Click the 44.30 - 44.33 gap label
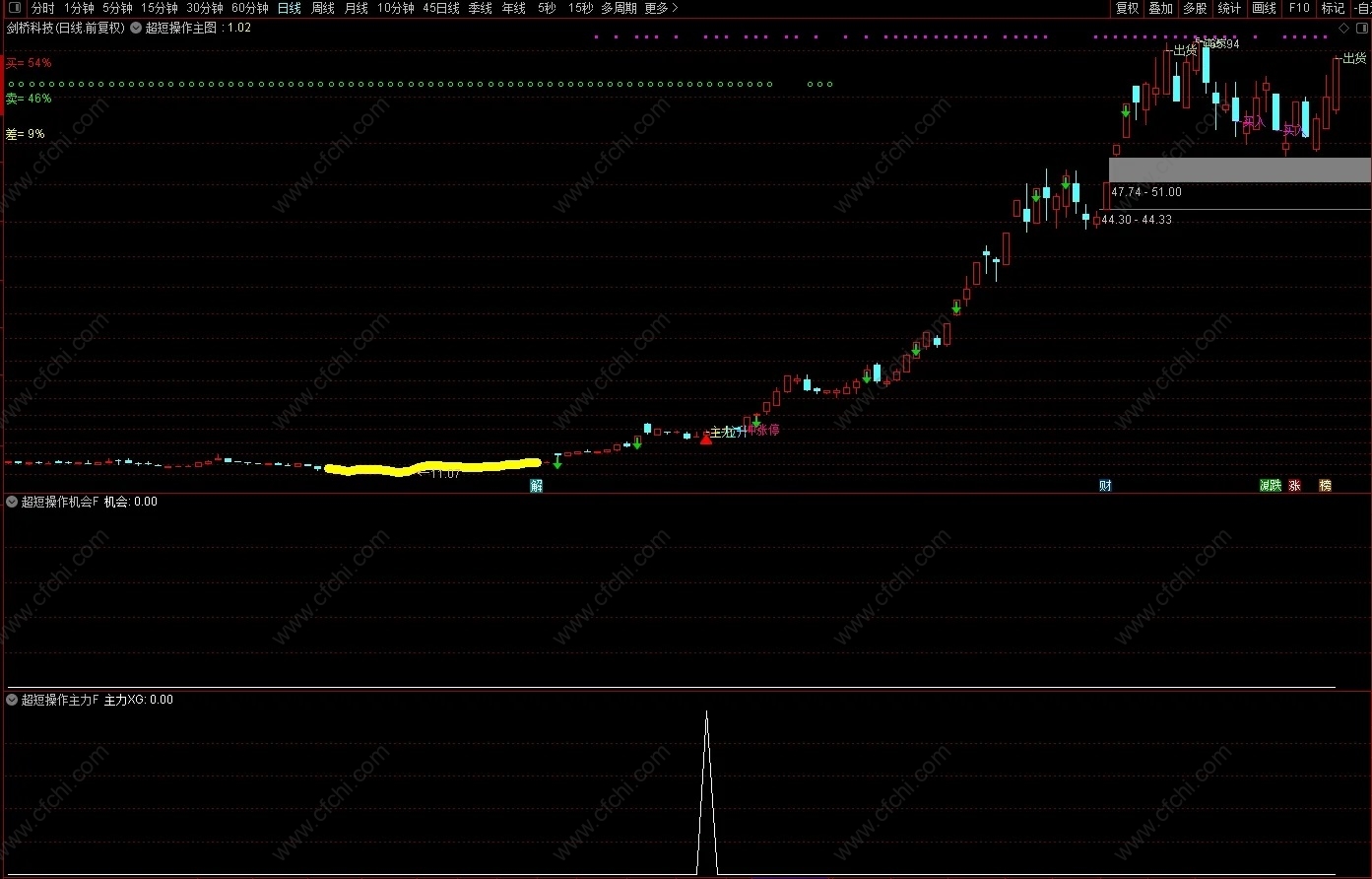Screen dimensions: 1372x879 coord(1137,220)
